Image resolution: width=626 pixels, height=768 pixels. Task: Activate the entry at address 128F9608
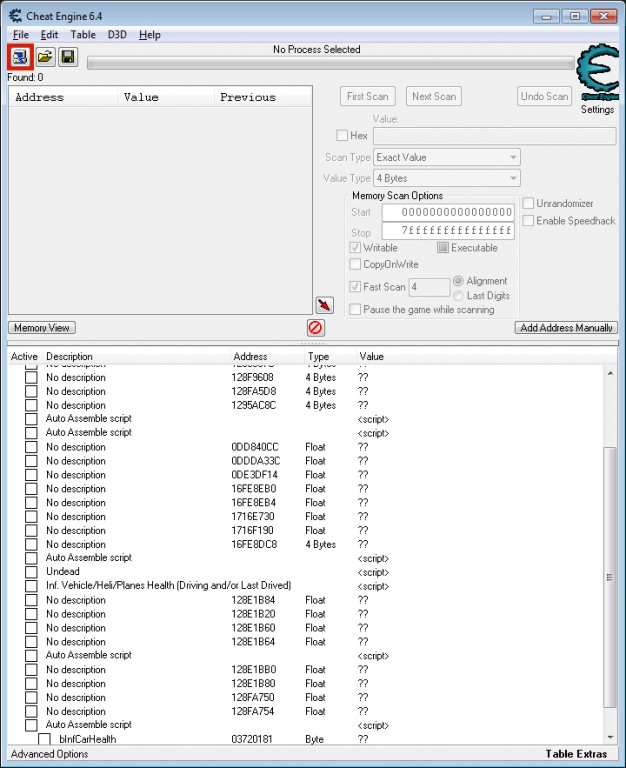[31, 378]
